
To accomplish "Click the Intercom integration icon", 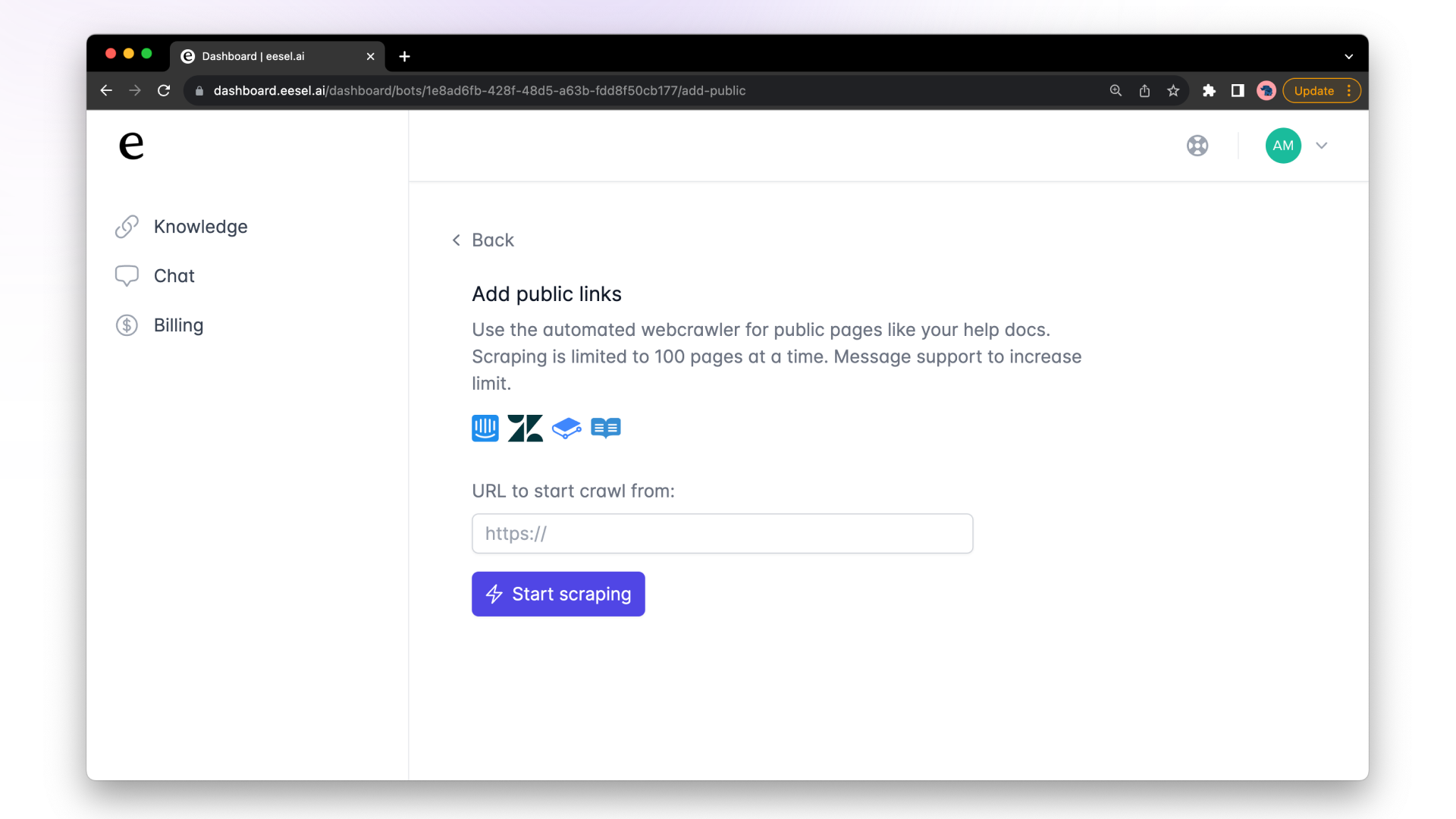I will click(x=485, y=427).
